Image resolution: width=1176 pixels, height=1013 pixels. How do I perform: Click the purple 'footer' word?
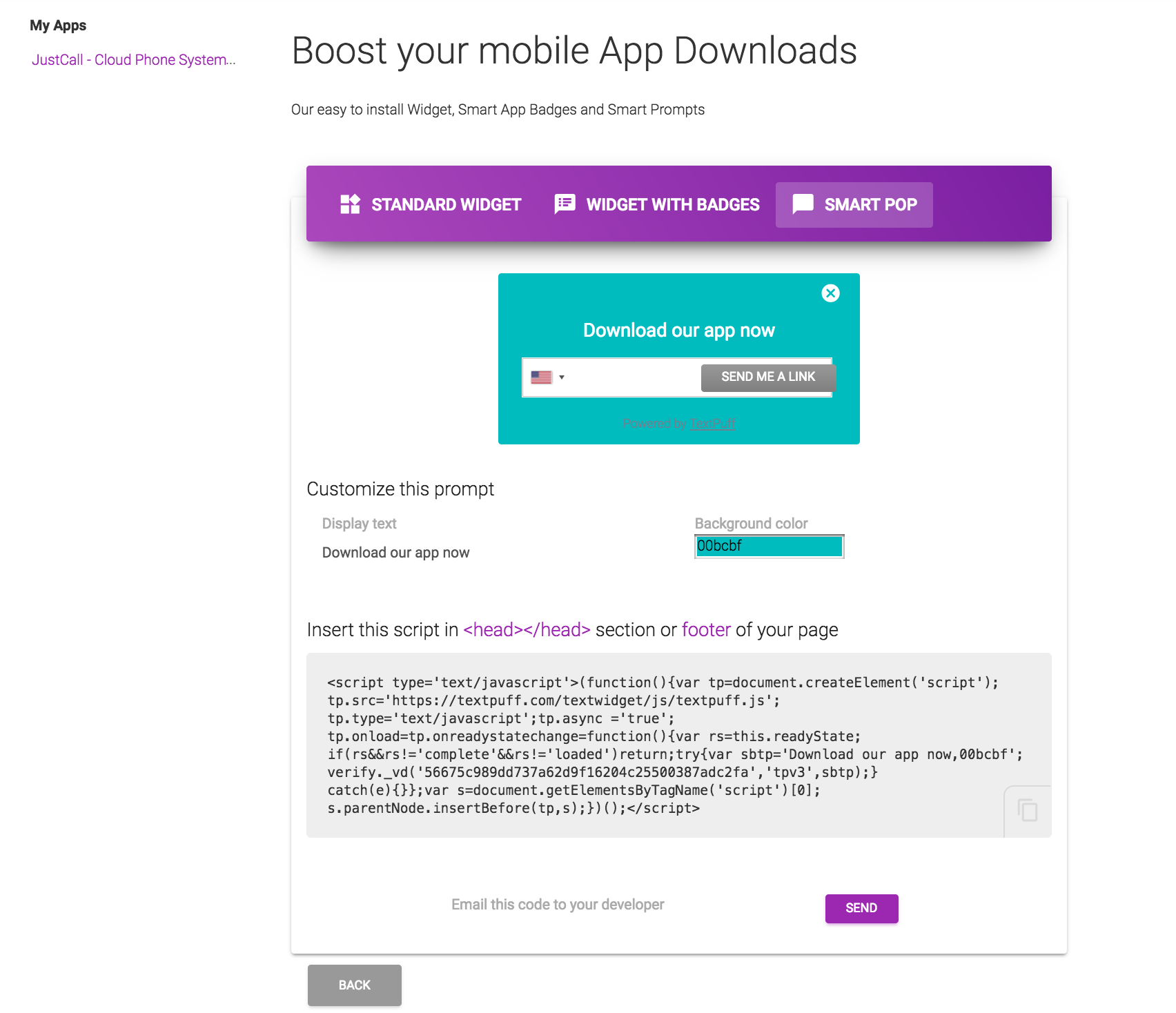(x=706, y=630)
